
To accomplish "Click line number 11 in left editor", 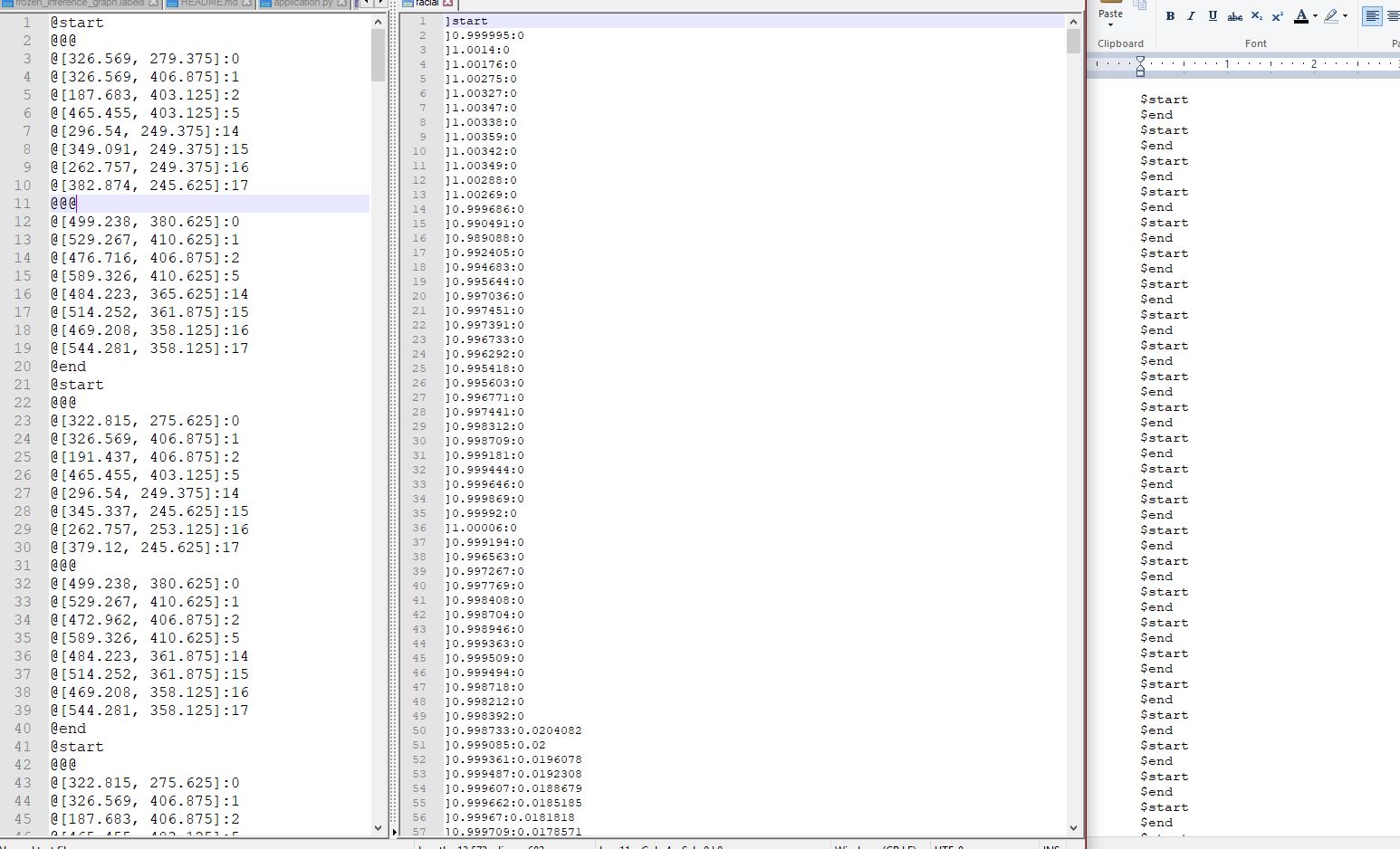I will click(x=24, y=204).
